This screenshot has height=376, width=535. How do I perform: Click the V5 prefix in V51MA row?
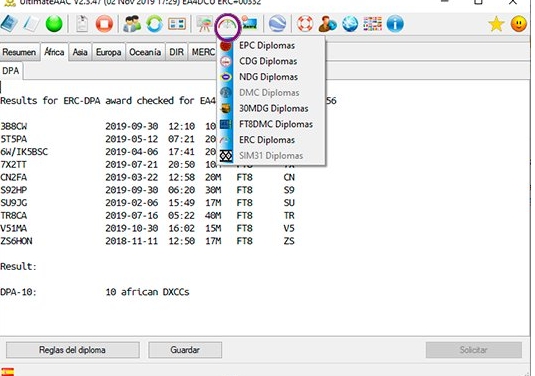coord(289,228)
